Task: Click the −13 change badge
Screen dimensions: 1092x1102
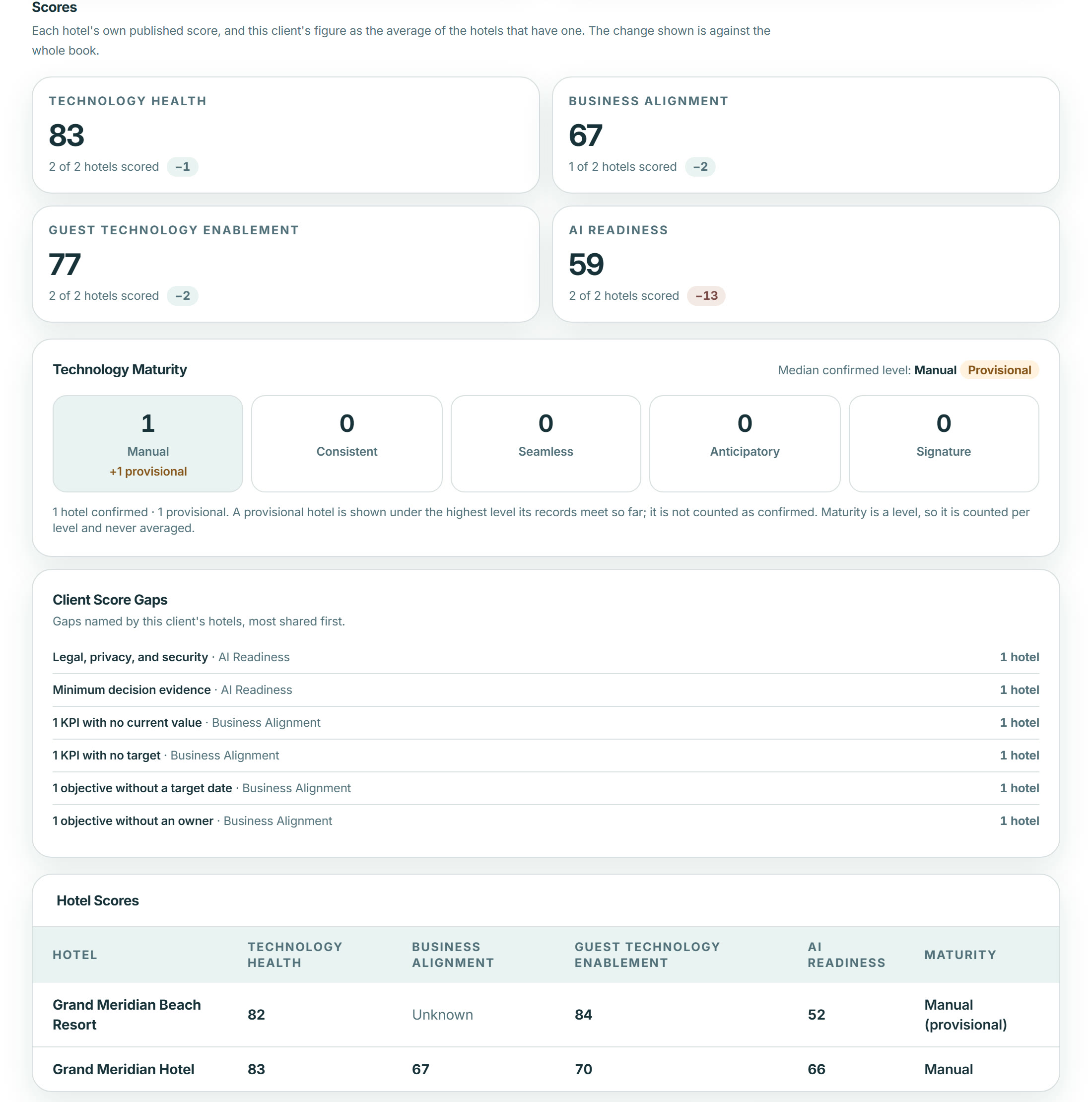Action: tap(706, 295)
